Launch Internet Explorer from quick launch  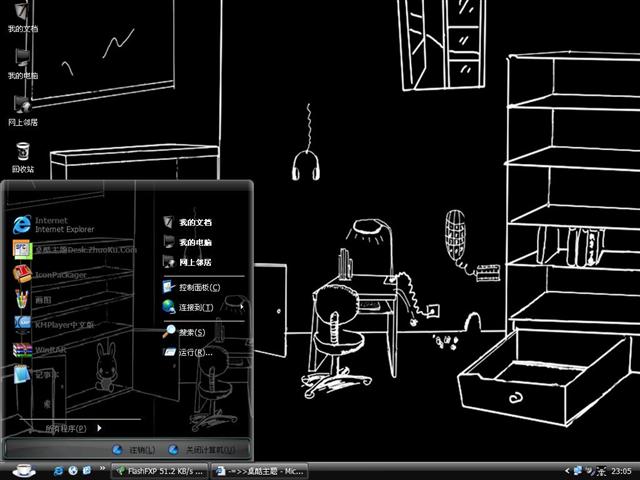[58, 471]
